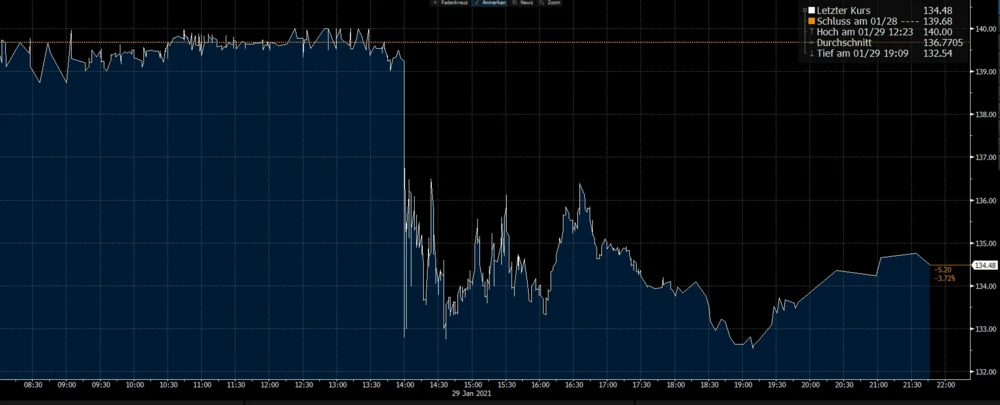The image size is (1000, 405).
Task: Click the Hoch am 01/29 marker icon
Action: point(811,32)
